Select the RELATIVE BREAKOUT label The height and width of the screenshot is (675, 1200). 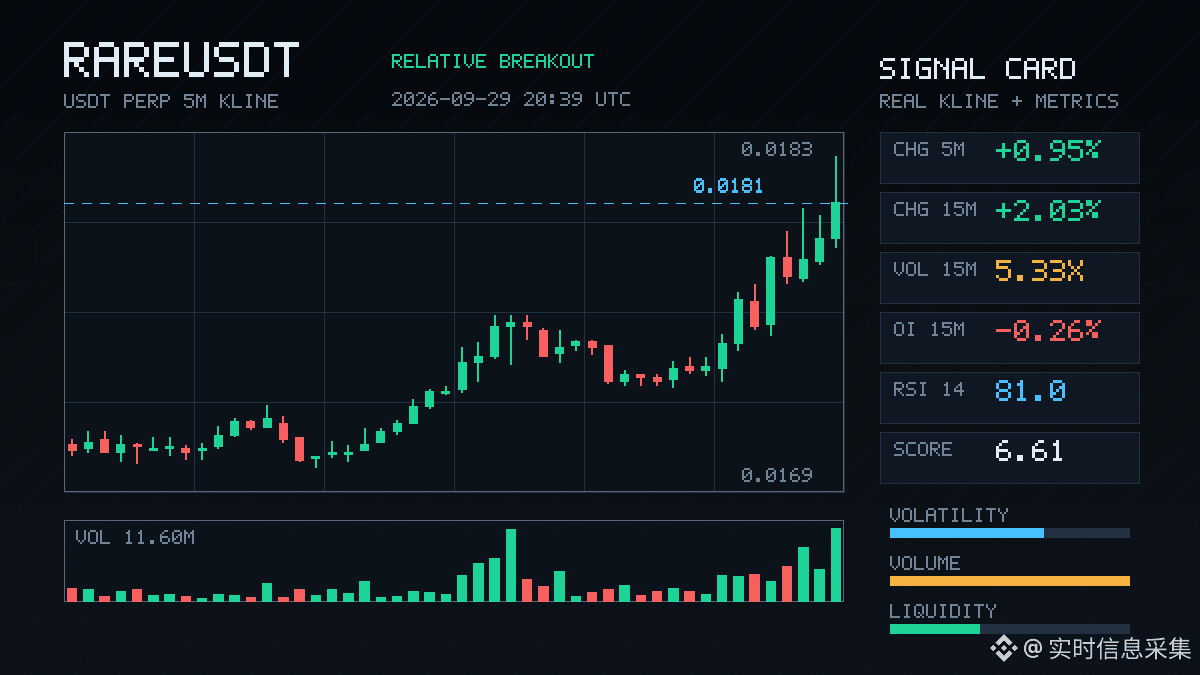492,61
